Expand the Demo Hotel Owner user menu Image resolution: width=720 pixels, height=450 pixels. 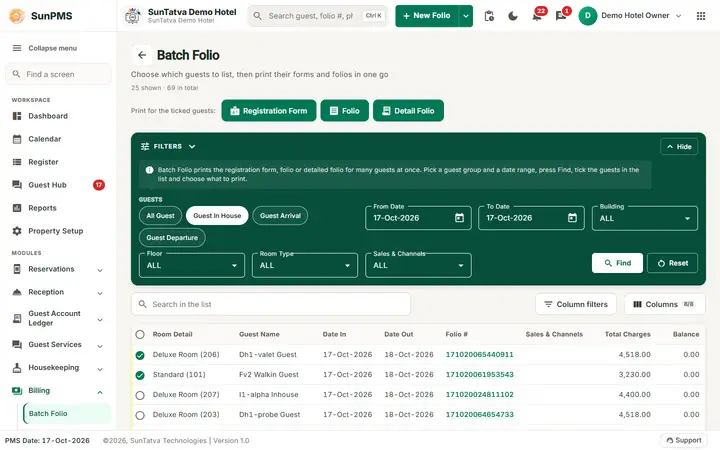678,16
